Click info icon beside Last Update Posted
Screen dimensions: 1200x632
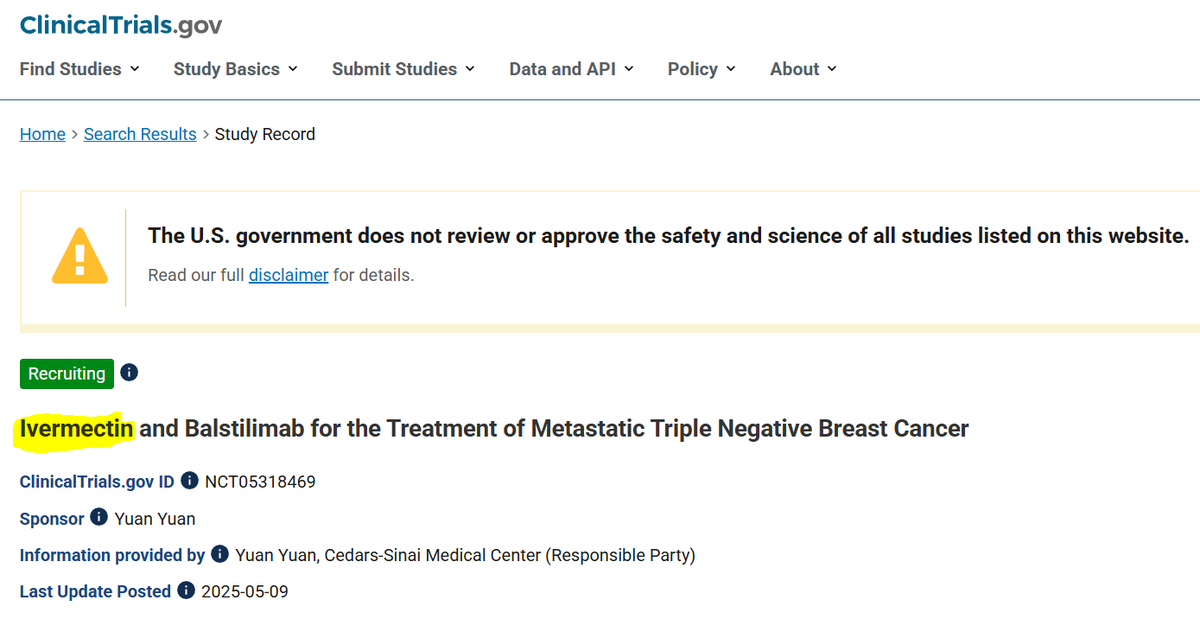pyautogui.click(x=186, y=590)
